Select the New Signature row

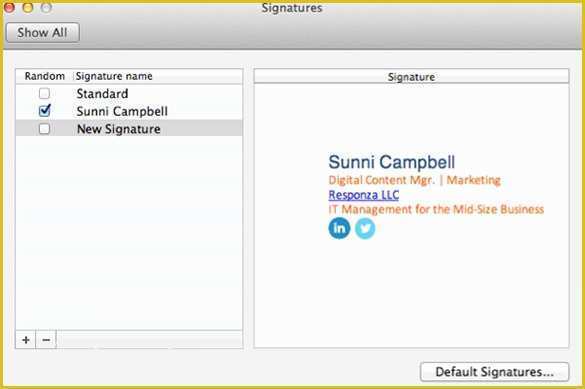click(129, 129)
